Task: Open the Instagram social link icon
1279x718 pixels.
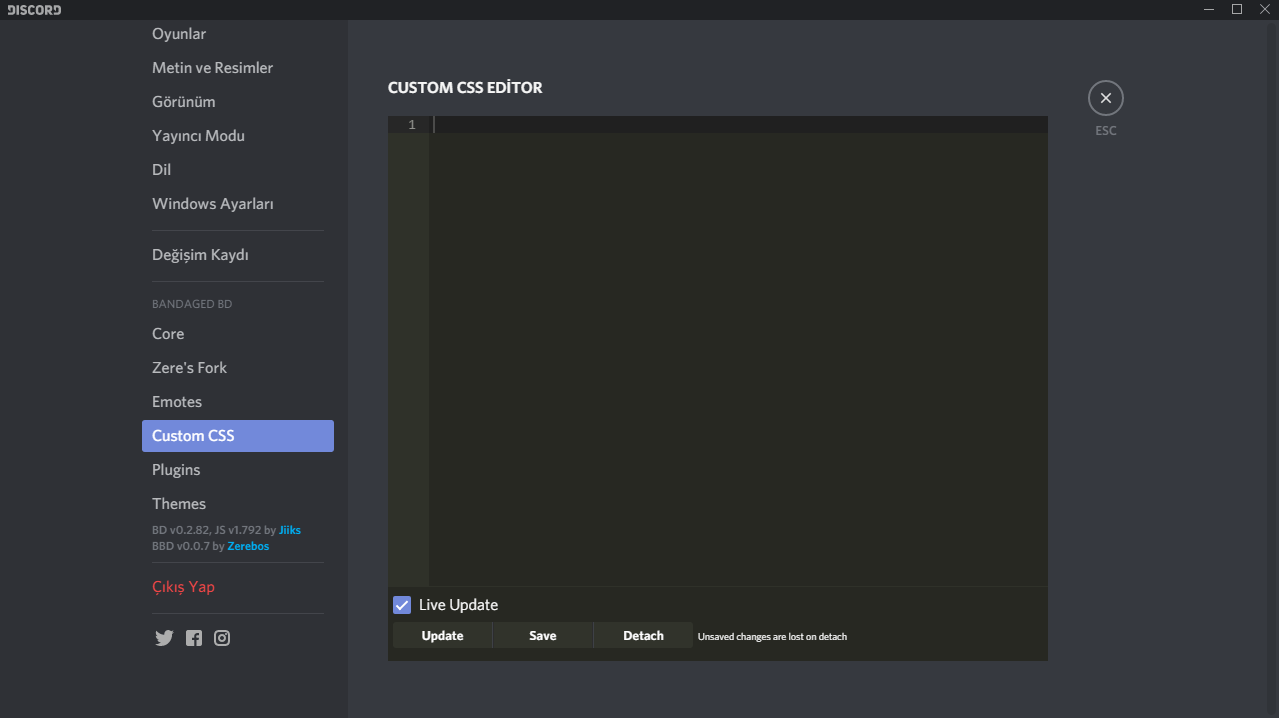Action: [222, 638]
